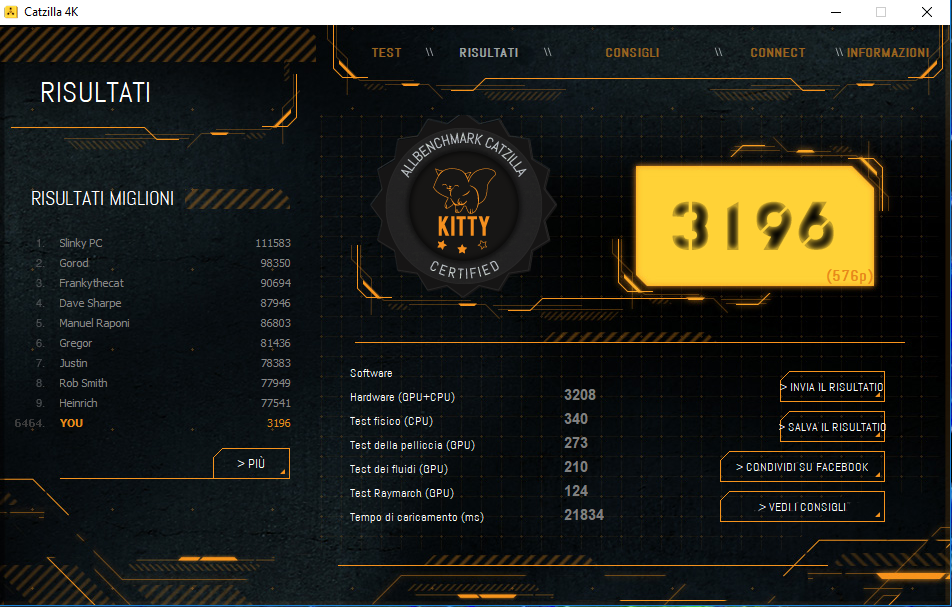Click Test dei fluidi (GPU) label
The height and width of the screenshot is (607, 952).
(x=399, y=469)
